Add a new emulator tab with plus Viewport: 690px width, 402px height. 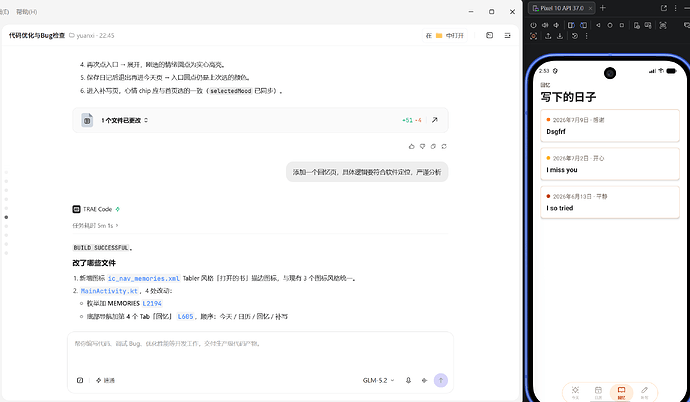click(x=603, y=8)
